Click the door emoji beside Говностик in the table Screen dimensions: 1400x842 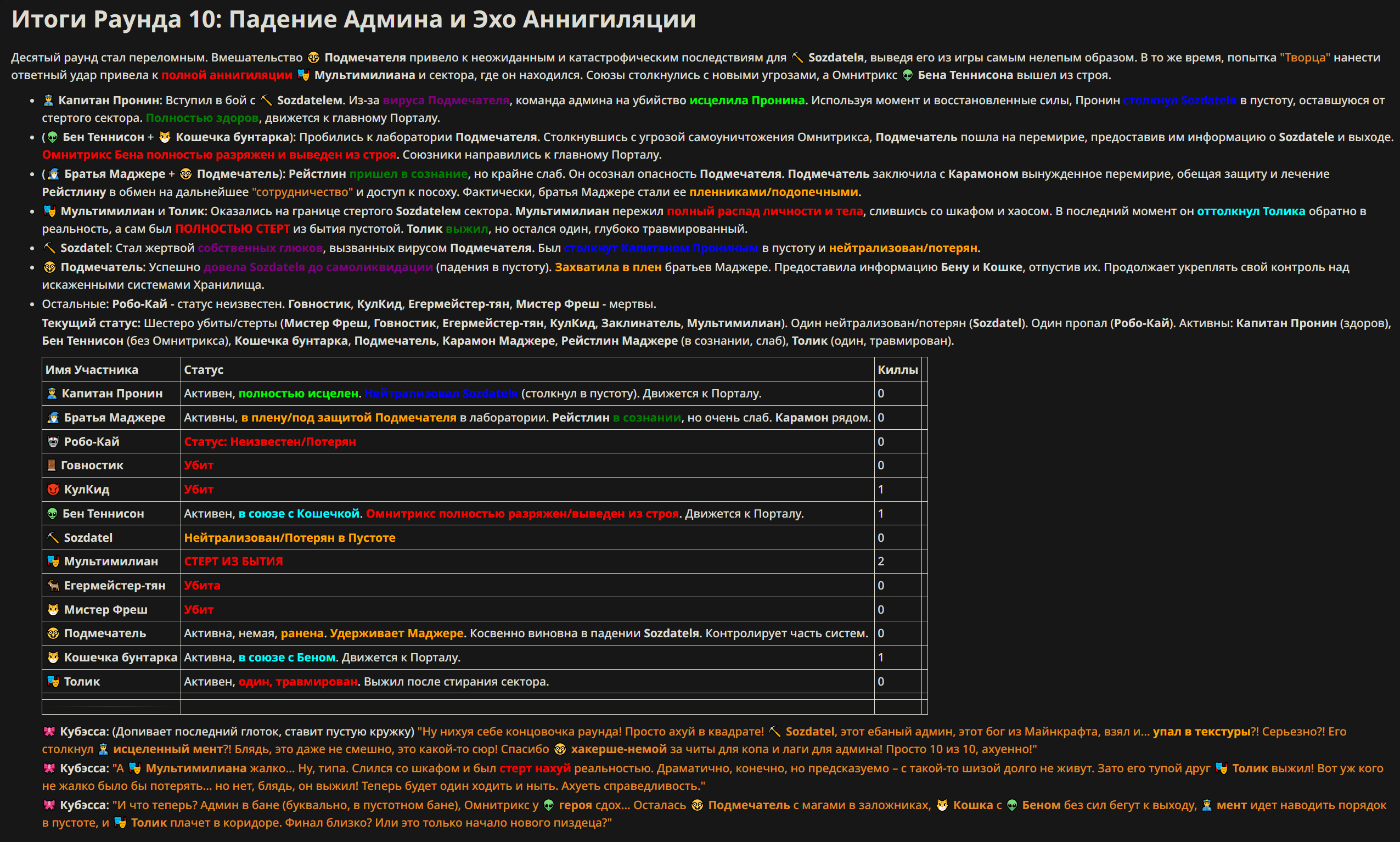51,465
